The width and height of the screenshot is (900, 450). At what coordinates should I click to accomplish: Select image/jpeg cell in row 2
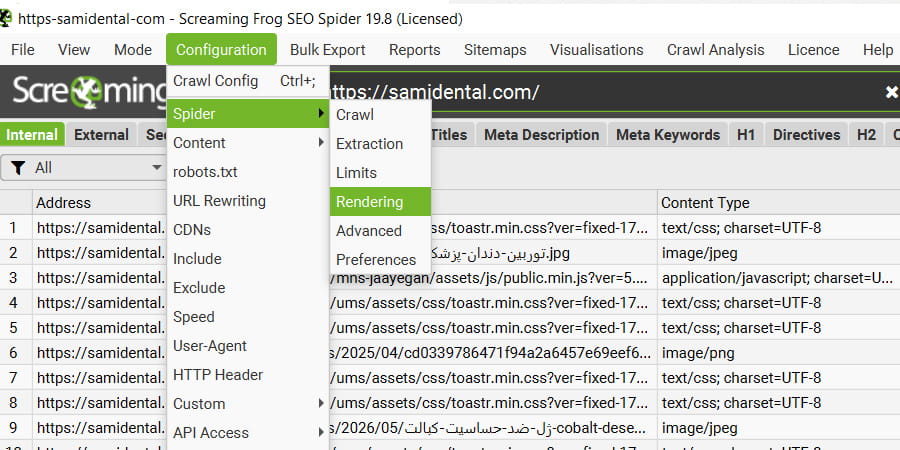(x=778, y=253)
